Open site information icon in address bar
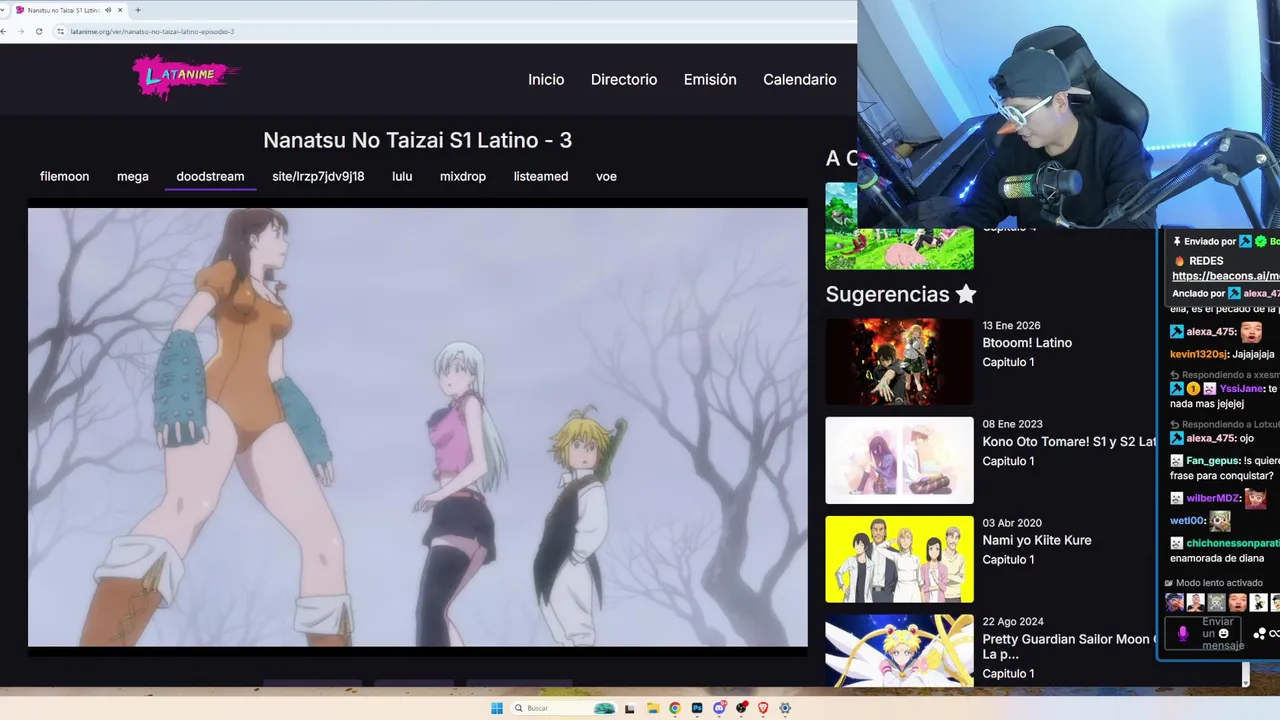Viewport: 1280px width, 720px height. tap(61, 31)
